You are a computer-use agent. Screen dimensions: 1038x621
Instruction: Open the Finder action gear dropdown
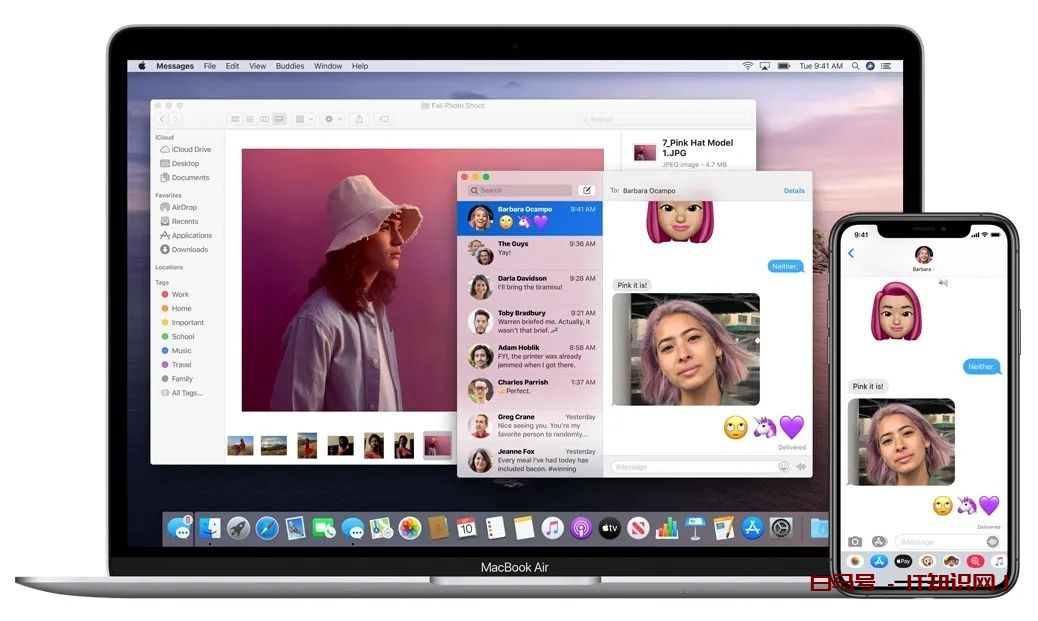(x=332, y=119)
